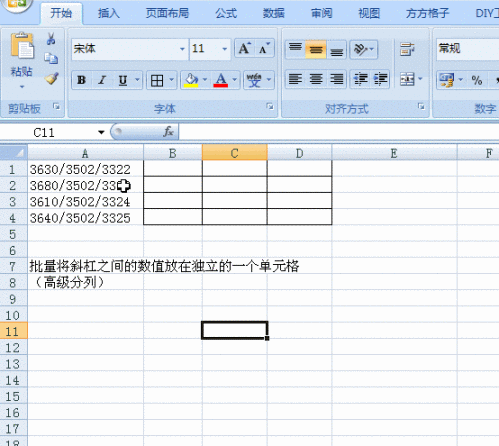Image resolution: width=499 pixels, height=446 pixels.
Task: Apply yellow fill color bucket
Action: click(x=191, y=80)
